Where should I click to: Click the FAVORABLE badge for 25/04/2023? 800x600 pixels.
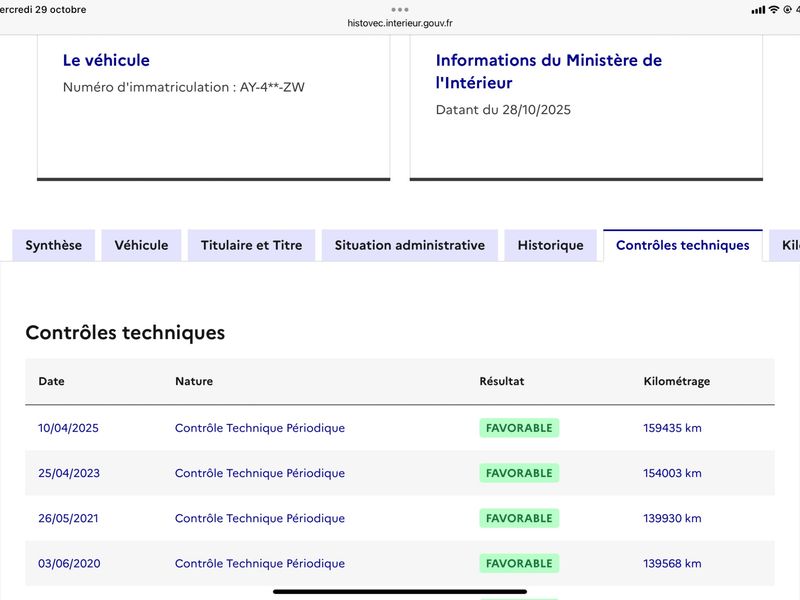click(x=519, y=473)
